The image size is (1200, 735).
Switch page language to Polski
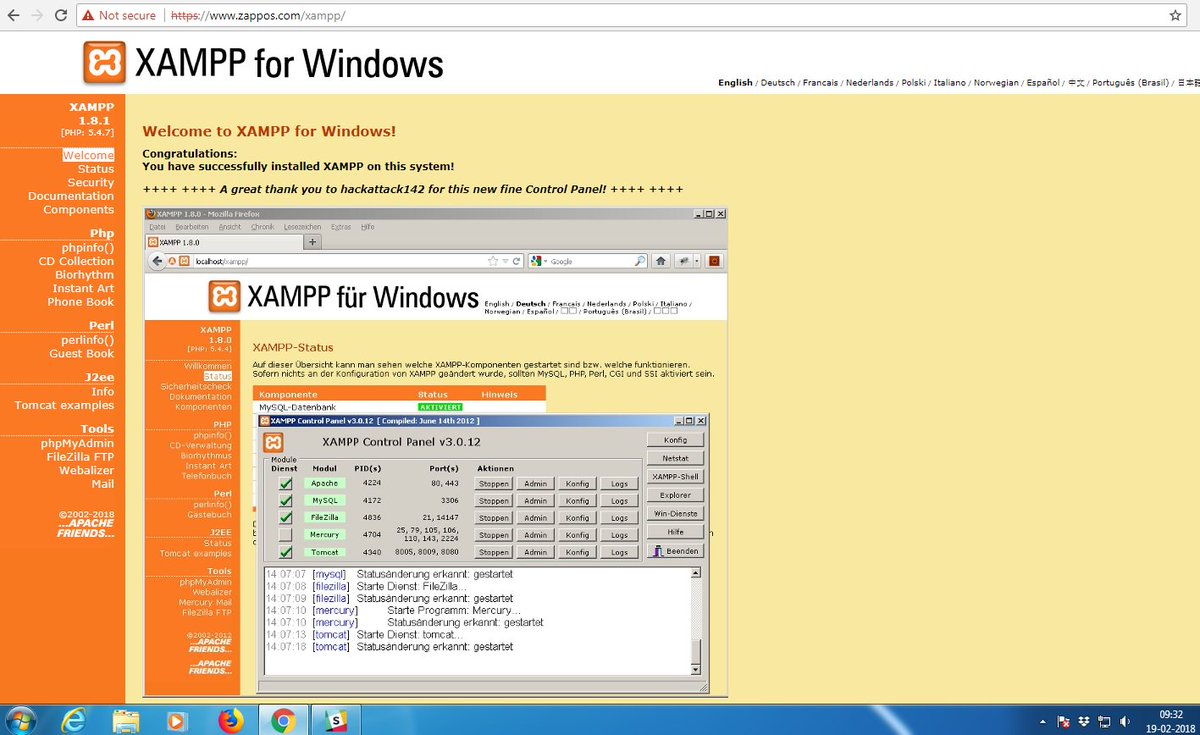pos(913,83)
